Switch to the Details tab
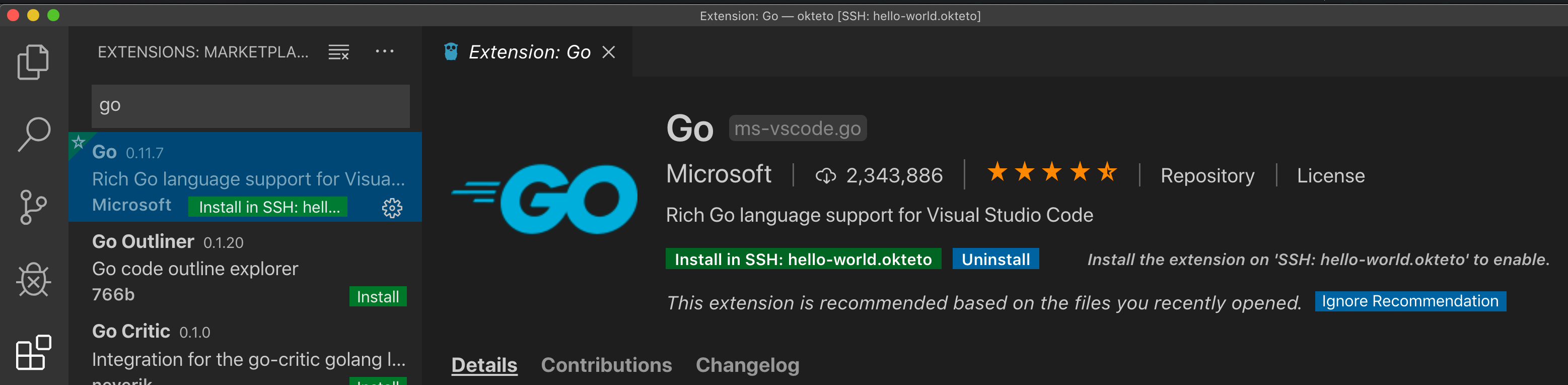Screen dimensions: 1568x385 [484, 365]
